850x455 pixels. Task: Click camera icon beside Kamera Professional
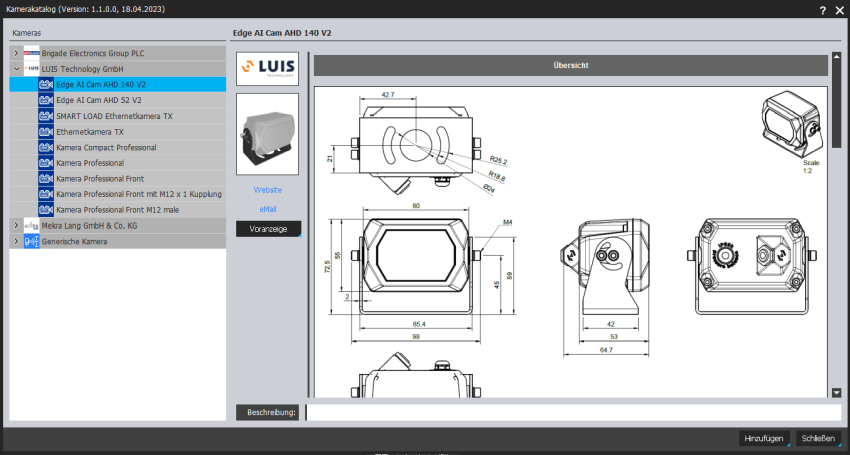click(46, 163)
